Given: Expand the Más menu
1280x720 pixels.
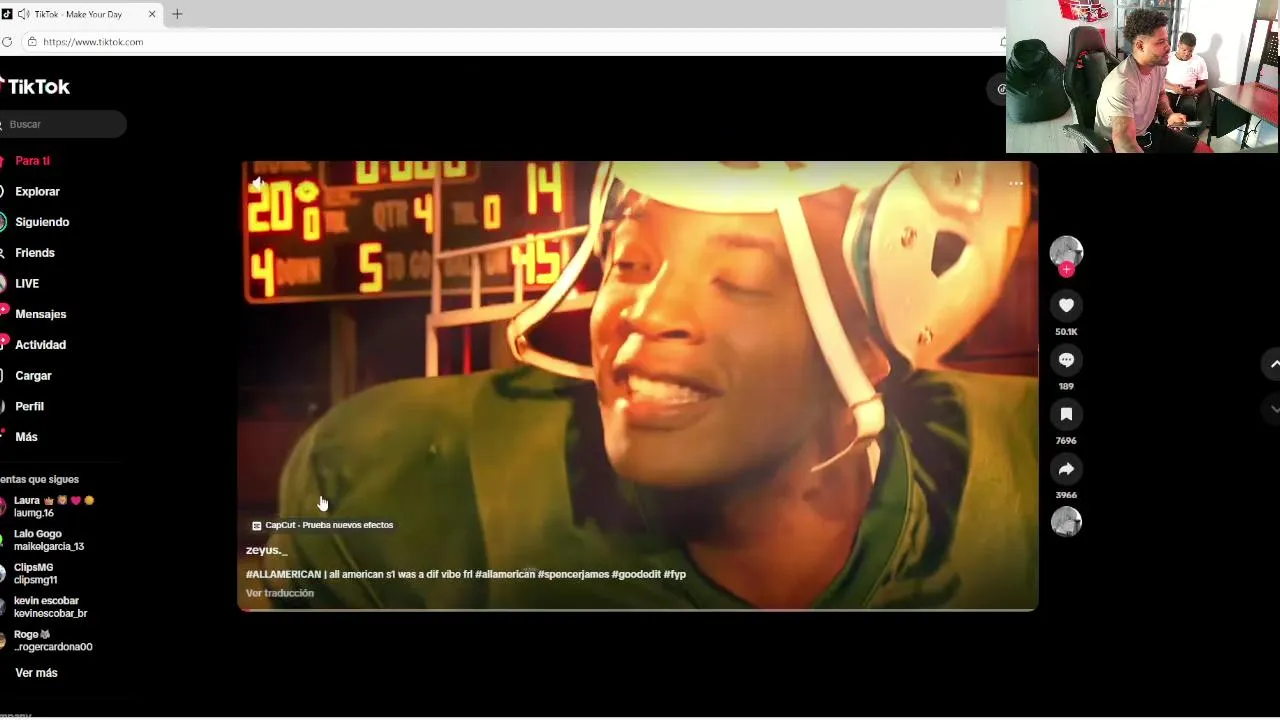Looking at the screenshot, I should pyautogui.click(x=26, y=437).
